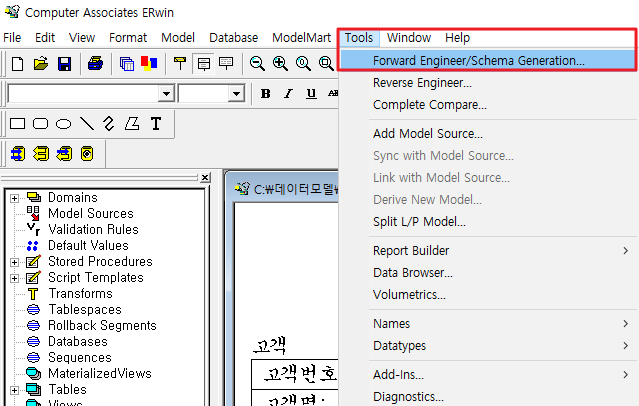Select Model Sources in the tree
This screenshot has width=639, height=406.
90,213
